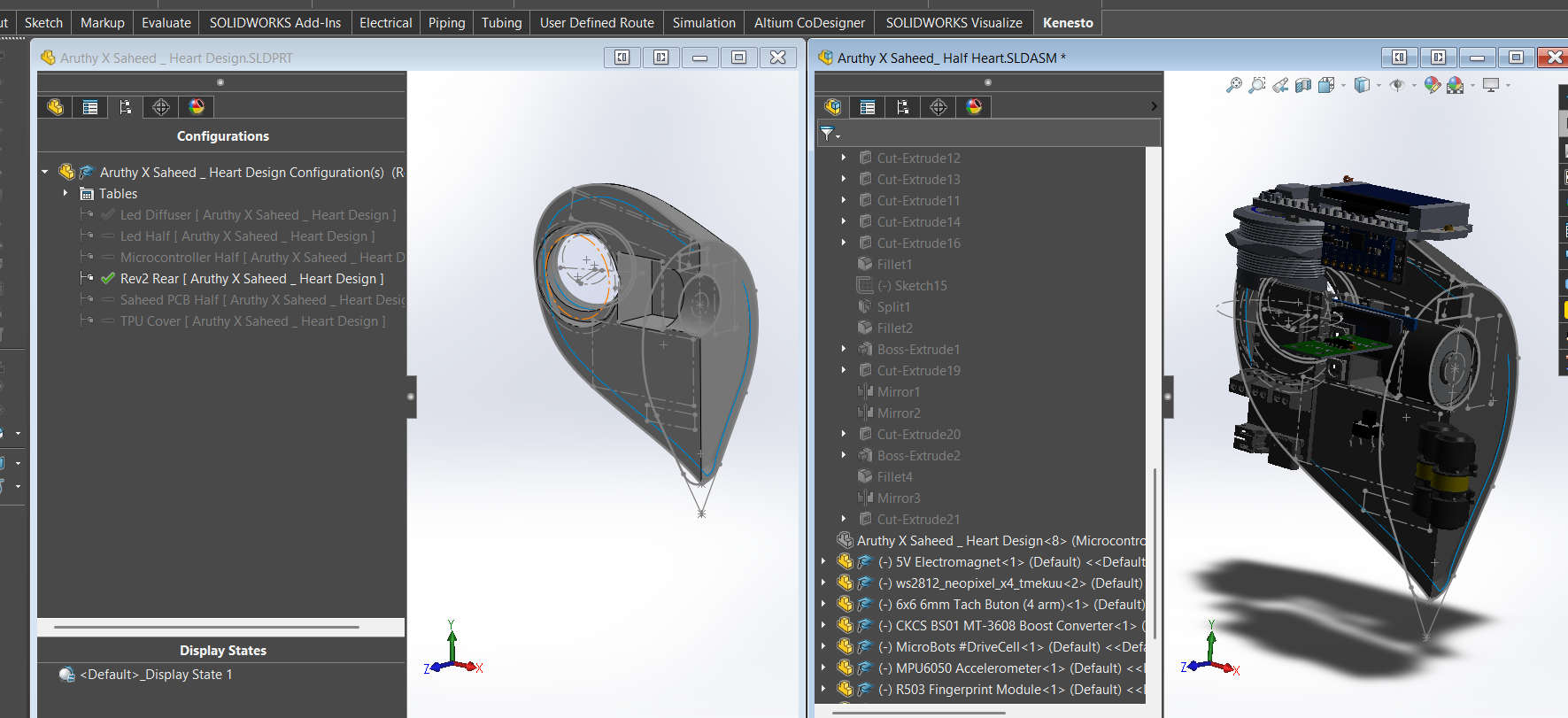Open PropertyManager tab in the assembly panel
The width and height of the screenshot is (1568, 718).
868,107
